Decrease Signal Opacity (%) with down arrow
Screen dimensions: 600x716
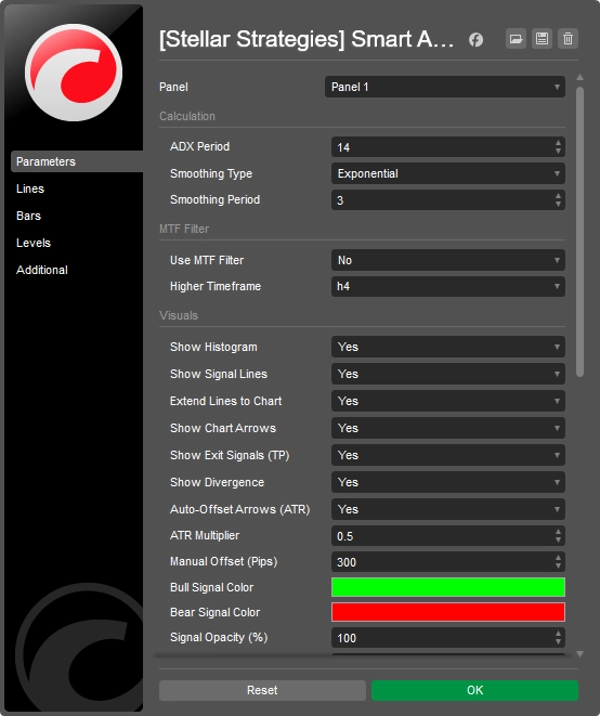(x=558, y=642)
